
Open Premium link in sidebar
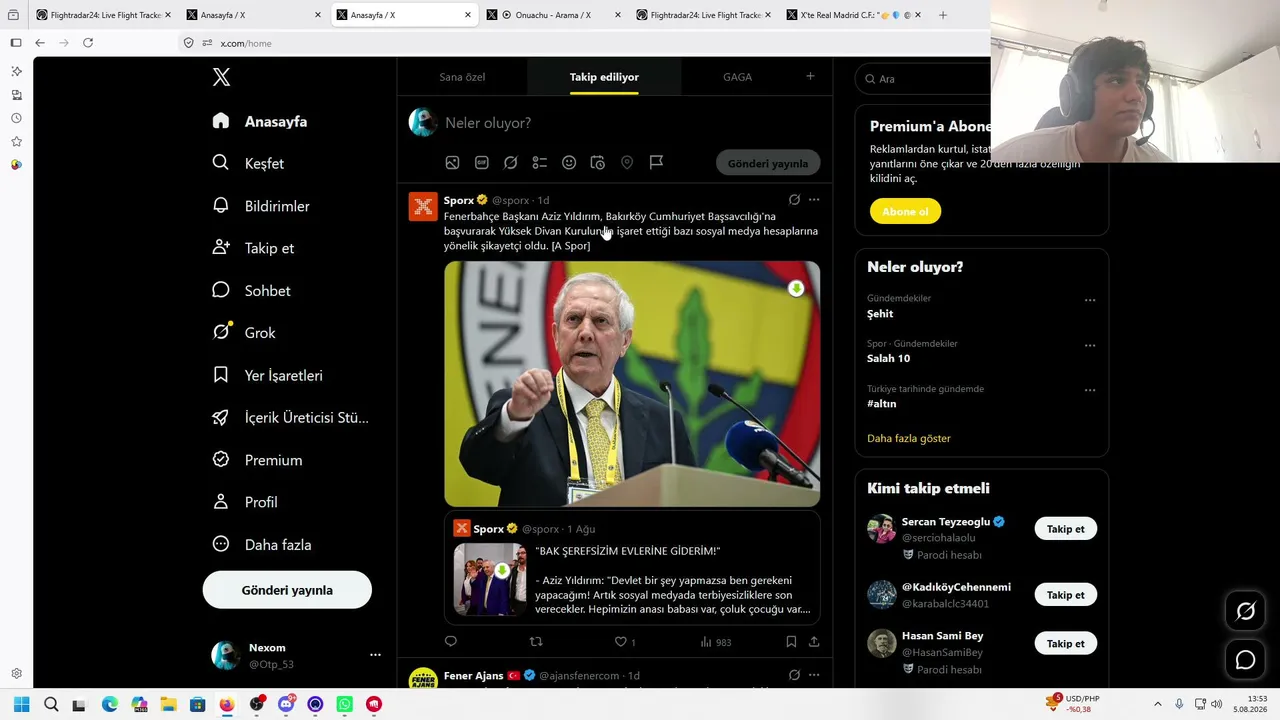pyautogui.click(x=258, y=460)
